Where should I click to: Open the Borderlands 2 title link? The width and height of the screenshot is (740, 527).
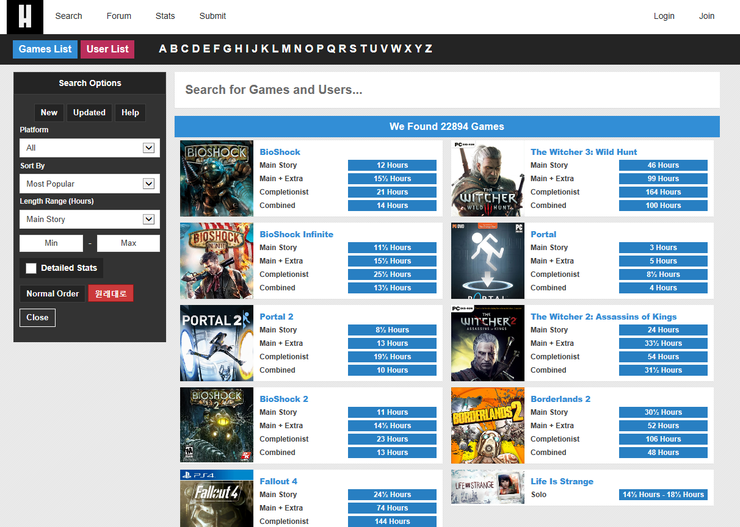pos(561,399)
